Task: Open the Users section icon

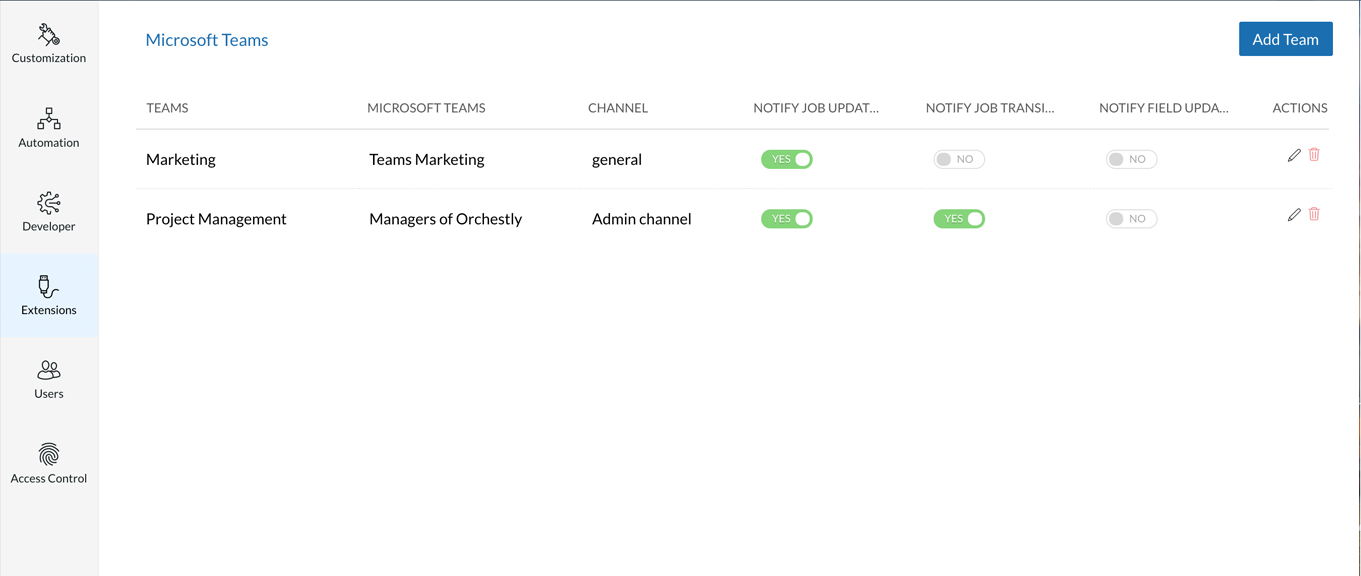Action: (48, 371)
